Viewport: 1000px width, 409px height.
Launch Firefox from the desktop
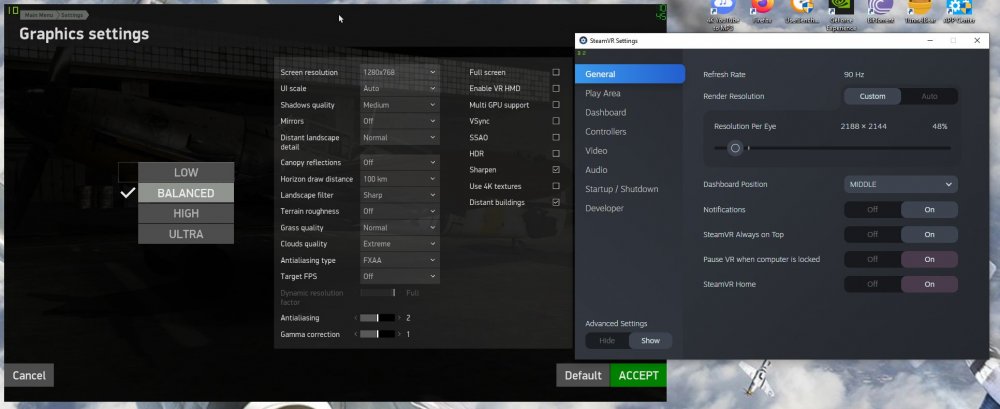click(762, 11)
